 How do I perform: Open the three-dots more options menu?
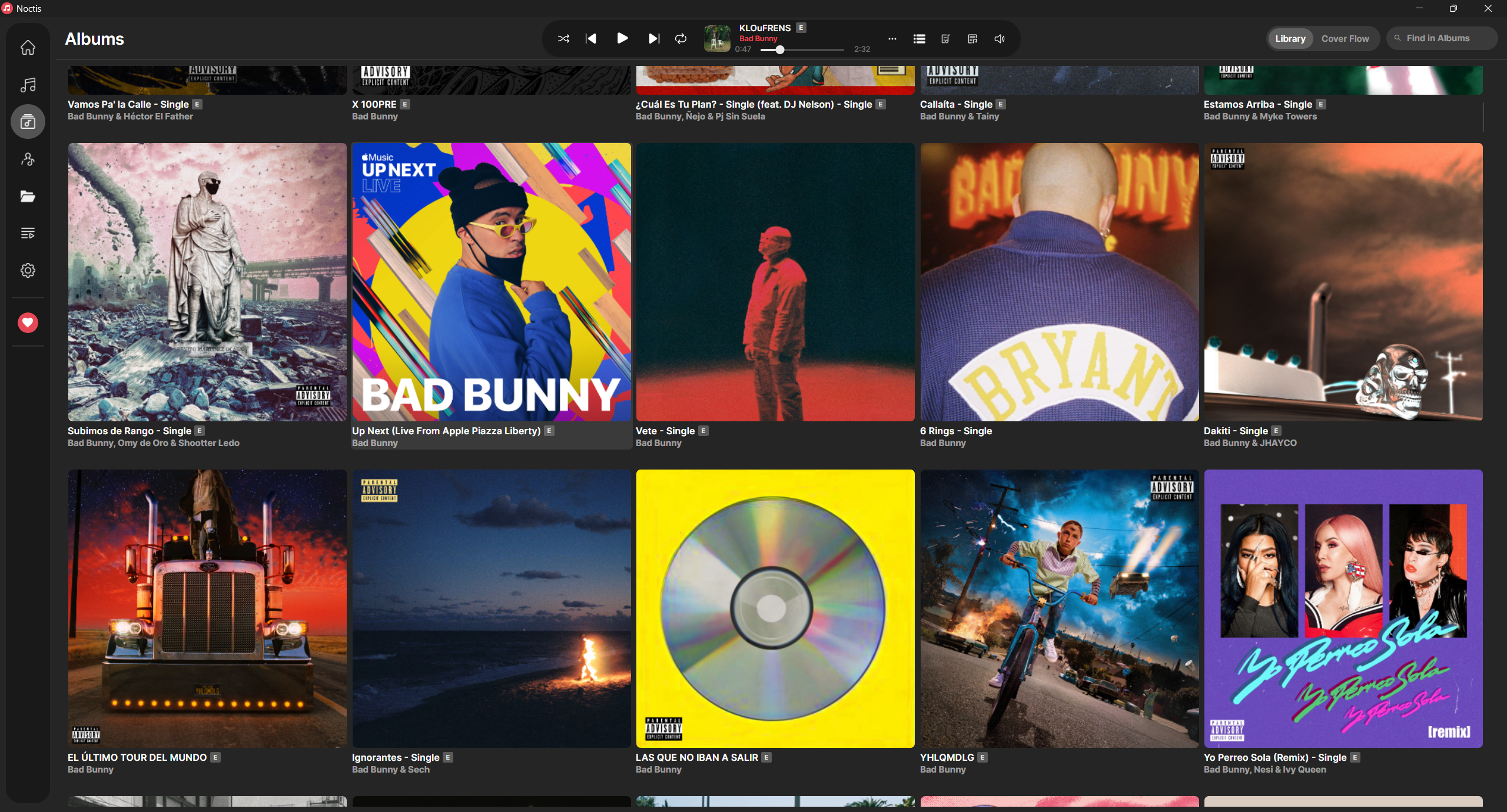coord(892,39)
